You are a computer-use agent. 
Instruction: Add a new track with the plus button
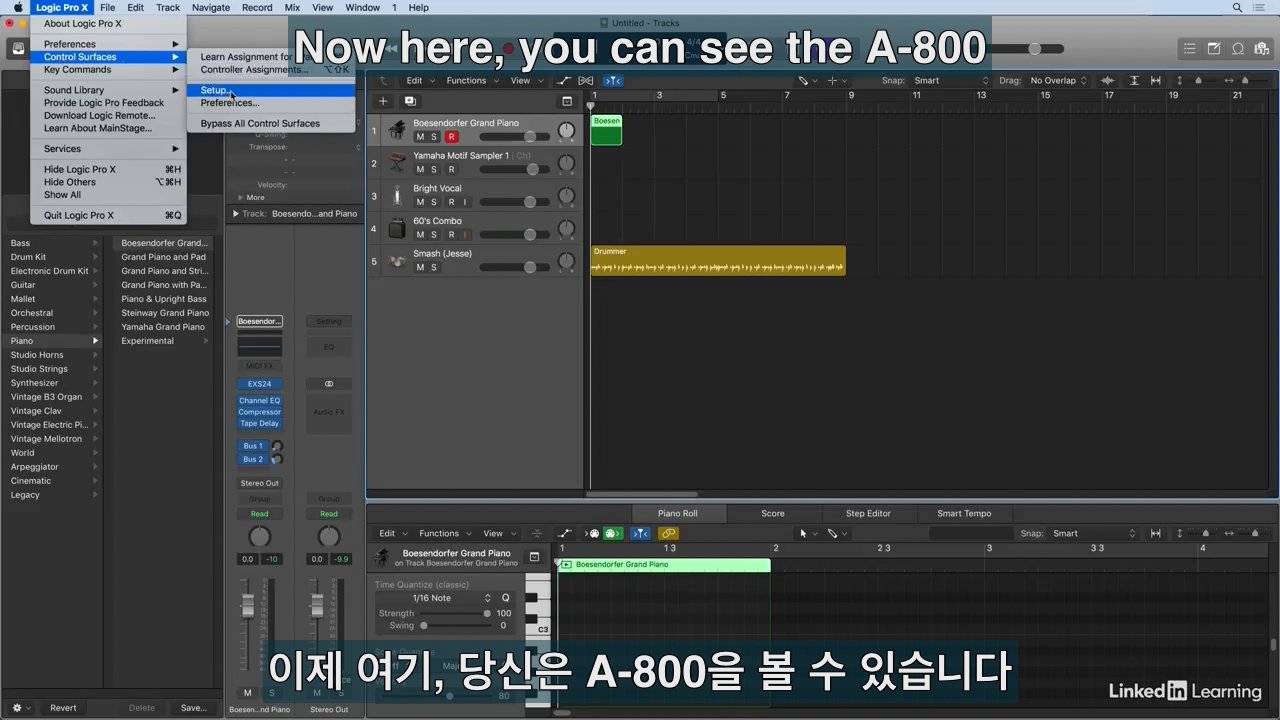click(x=382, y=101)
